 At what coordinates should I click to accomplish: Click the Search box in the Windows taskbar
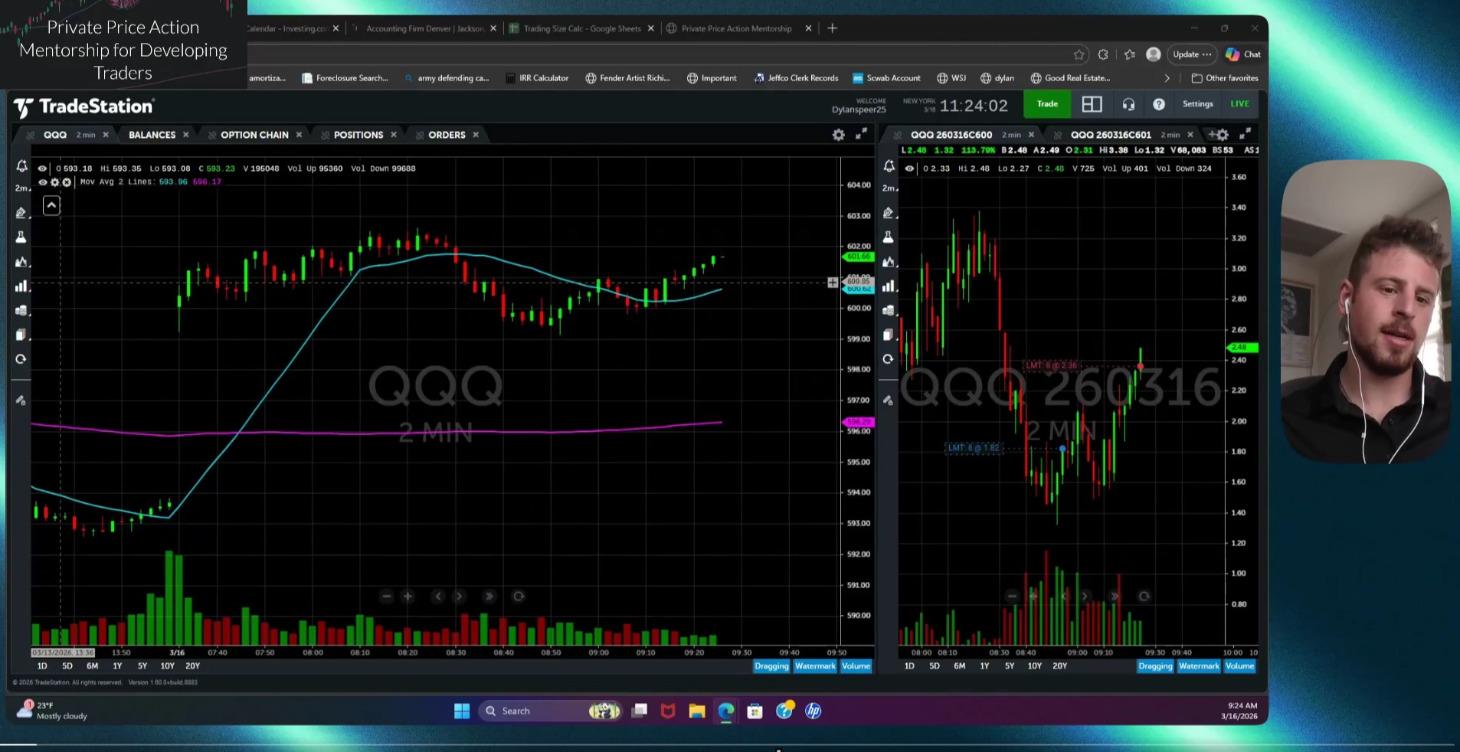pyautogui.click(x=520, y=710)
